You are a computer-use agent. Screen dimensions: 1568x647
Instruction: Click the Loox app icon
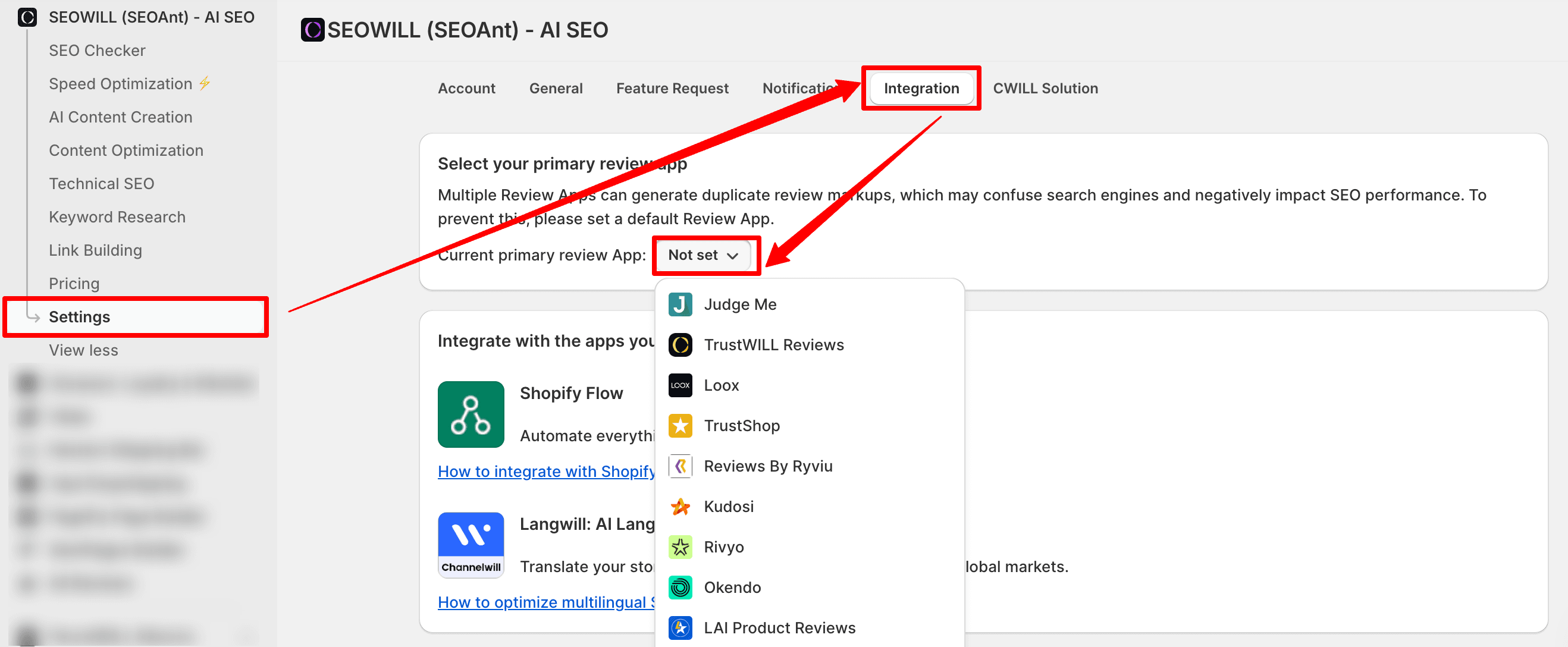click(680, 385)
